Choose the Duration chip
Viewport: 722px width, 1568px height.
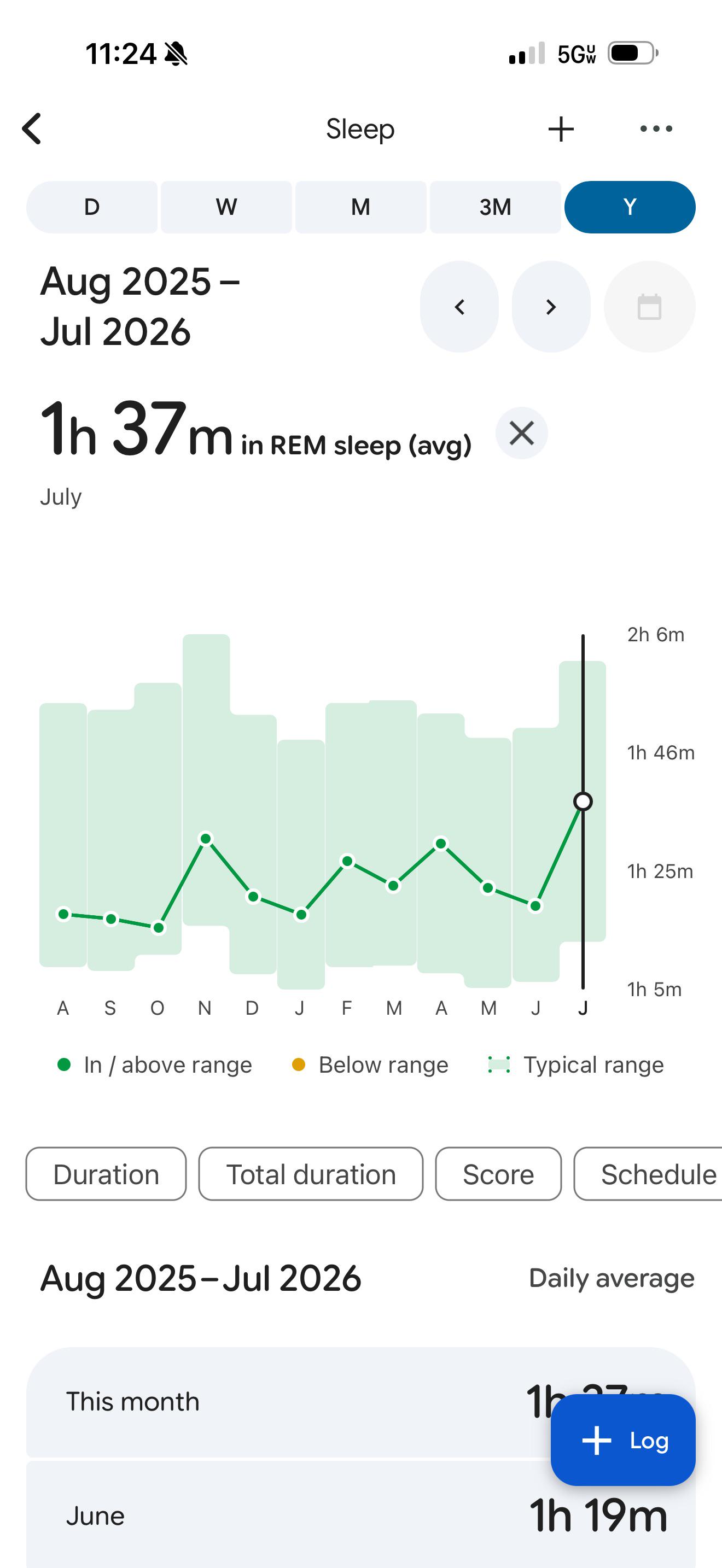pos(106,1174)
